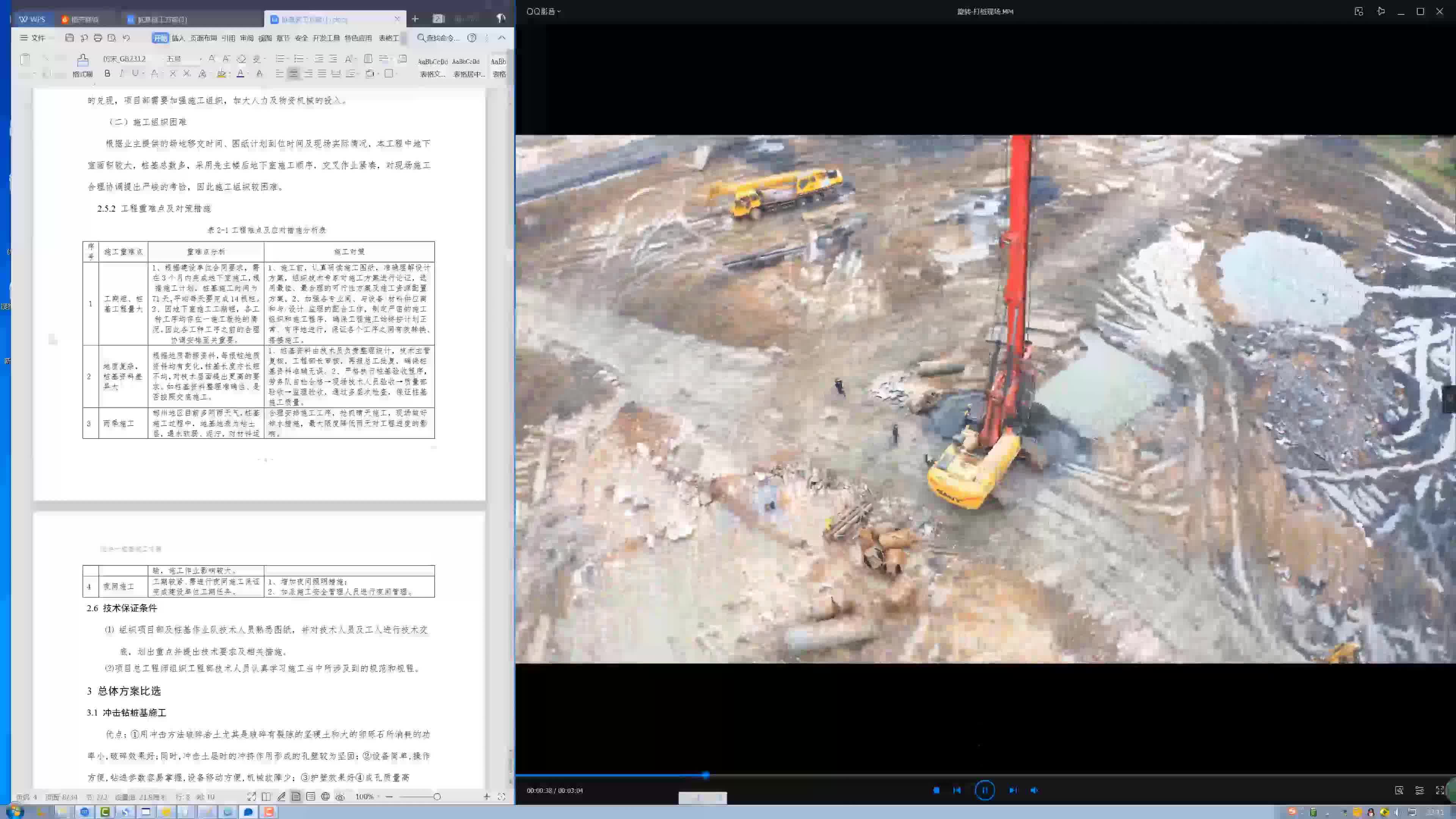
Task: Switch to the 审阅 ribbon tab
Action: 246,38
